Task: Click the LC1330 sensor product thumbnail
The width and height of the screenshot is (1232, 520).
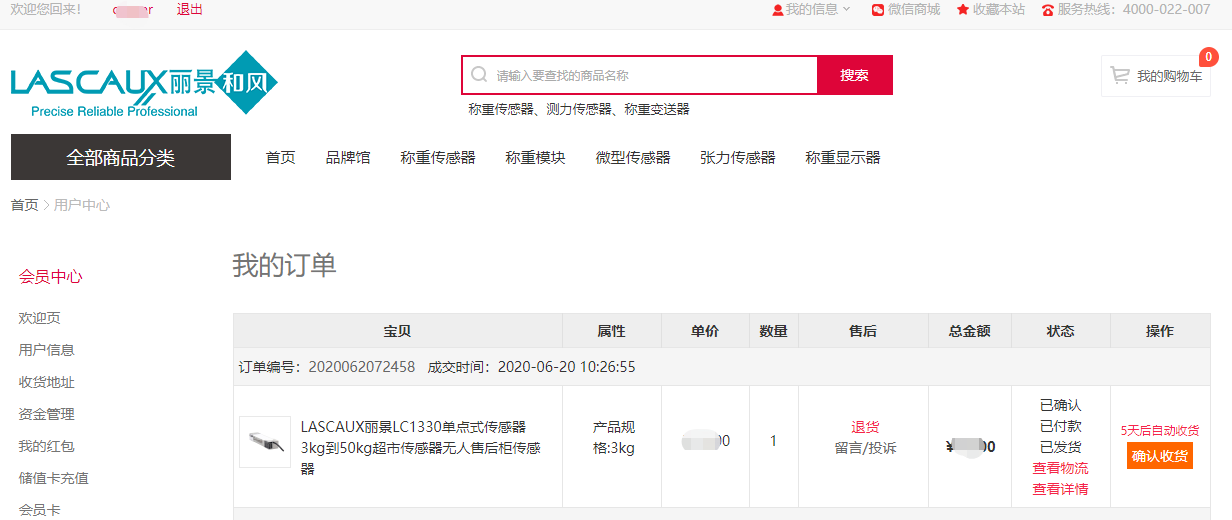Action: (265, 442)
